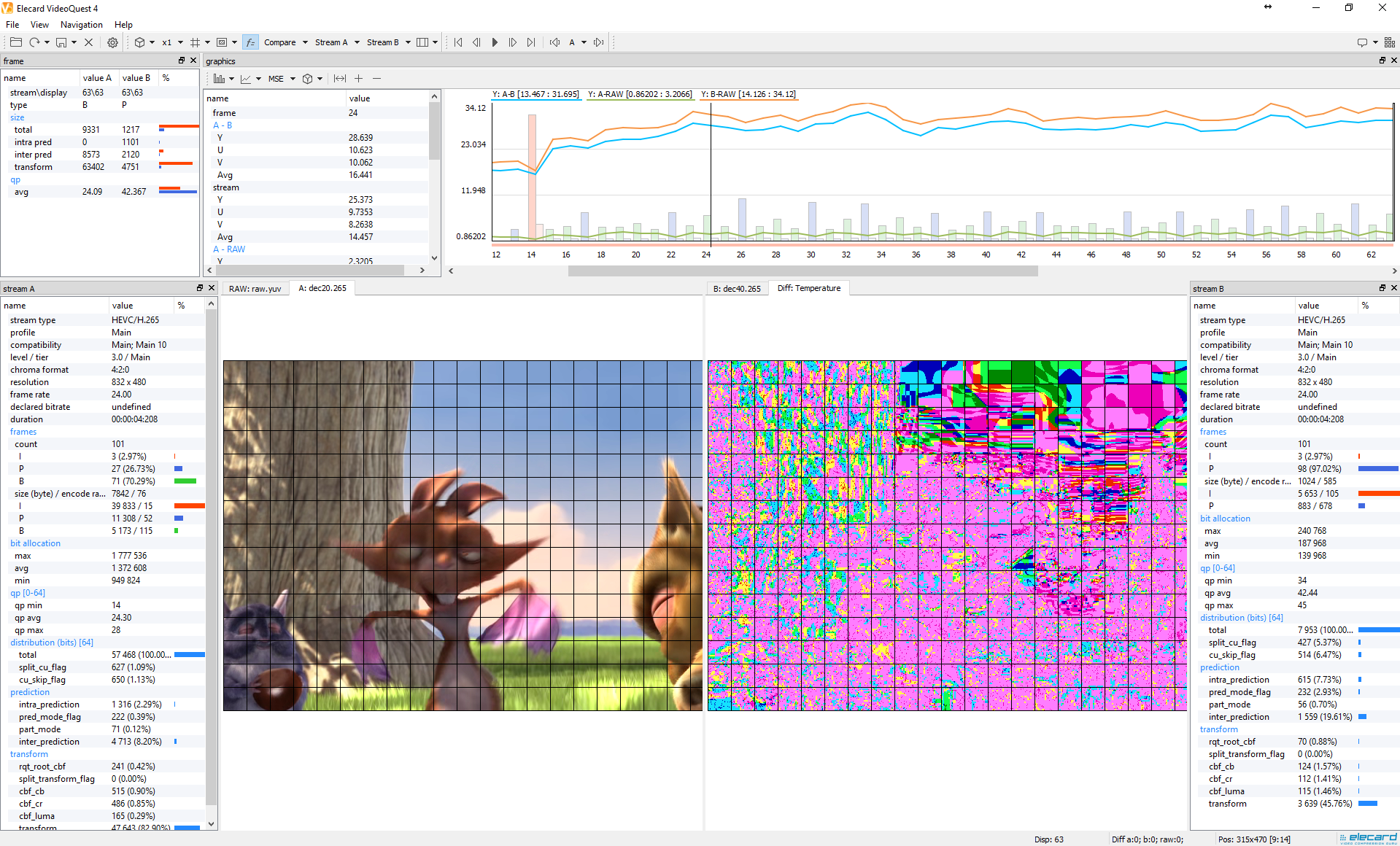
Task: Click the save icon in main toolbar
Action: pos(61,42)
